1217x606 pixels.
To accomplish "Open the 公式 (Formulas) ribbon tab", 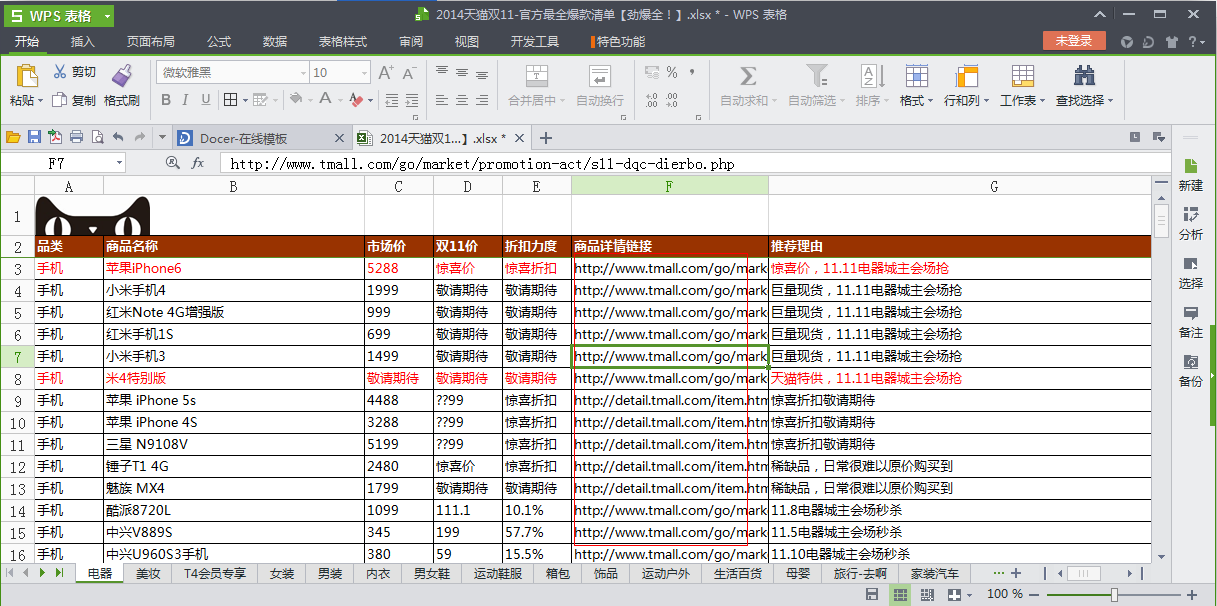I will coord(219,41).
